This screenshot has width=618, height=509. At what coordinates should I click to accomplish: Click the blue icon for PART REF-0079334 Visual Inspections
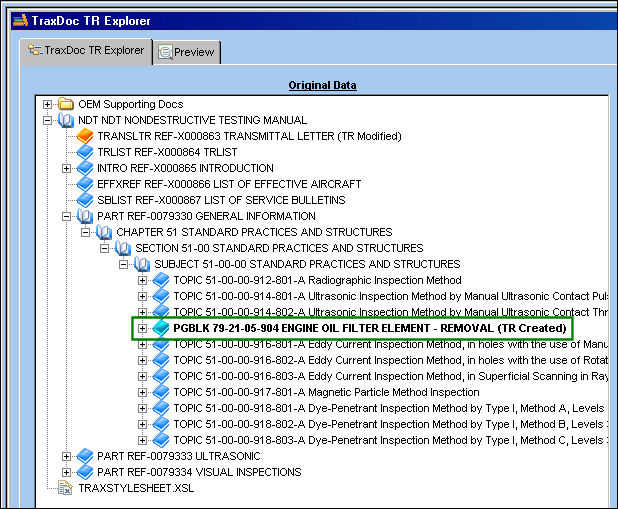tap(85, 473)
